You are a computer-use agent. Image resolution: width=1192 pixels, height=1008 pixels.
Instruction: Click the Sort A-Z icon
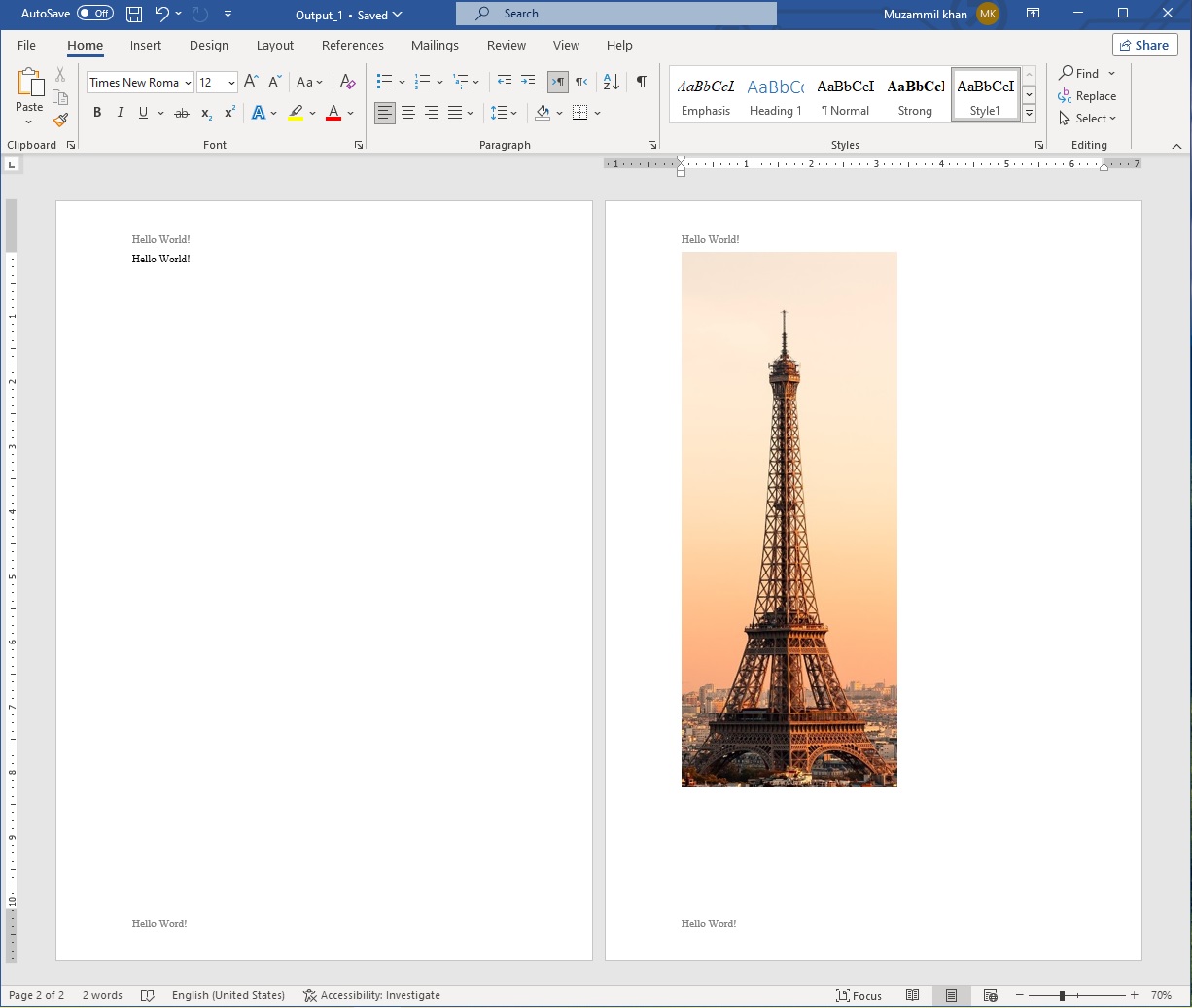coord(611,82)
